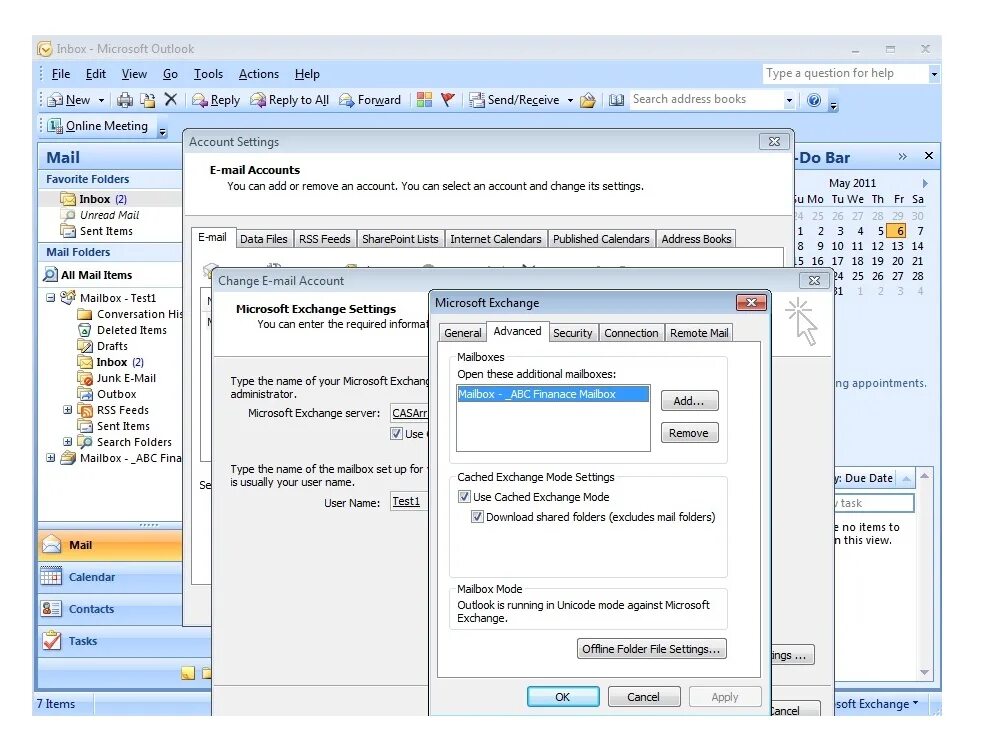Screen dimensions: 992x754
Task: Click the Online Meeting toolbar button
Action: point(98,126)
